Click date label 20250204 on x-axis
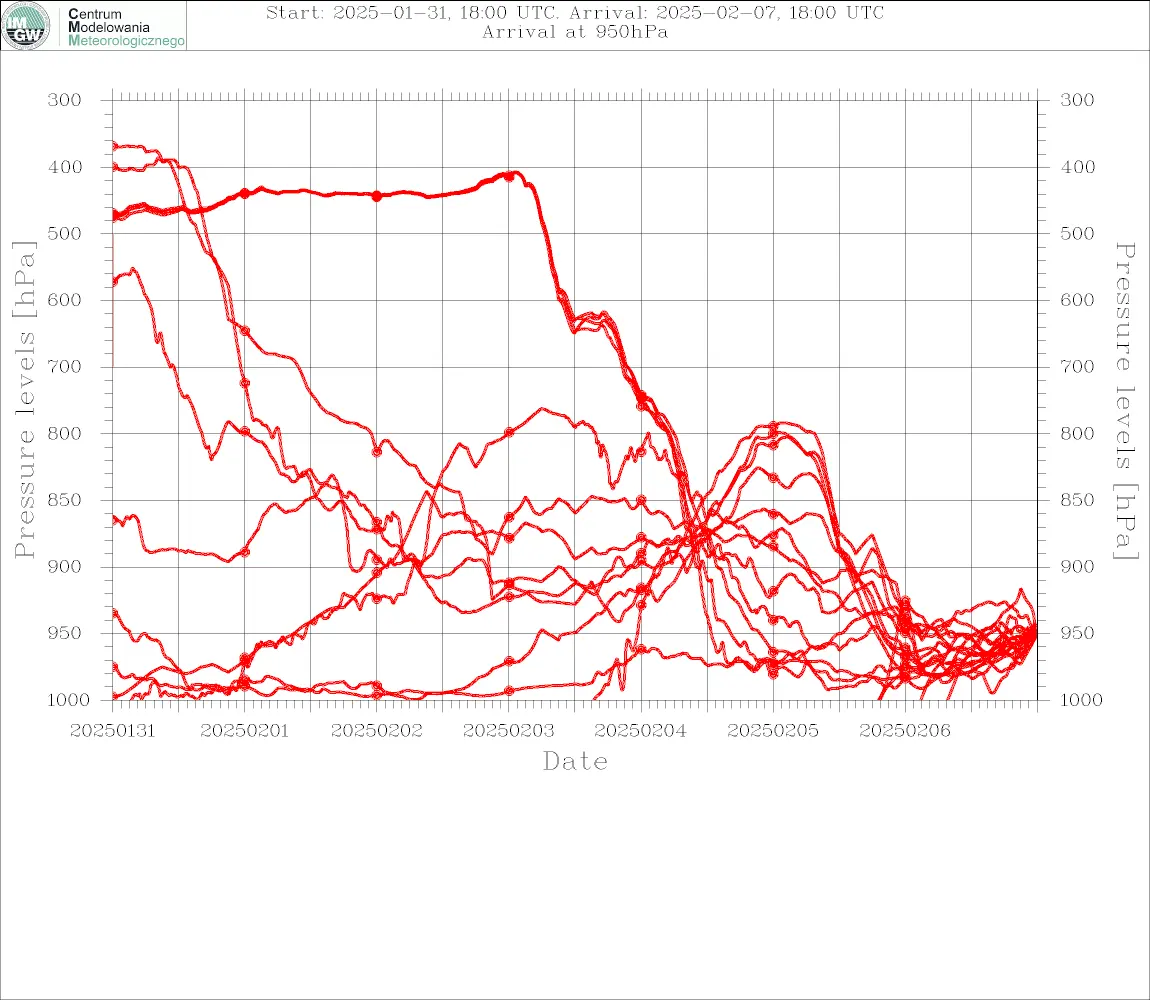Image resolution: width=1150 pixels, height=1000 pixels. 641,731
